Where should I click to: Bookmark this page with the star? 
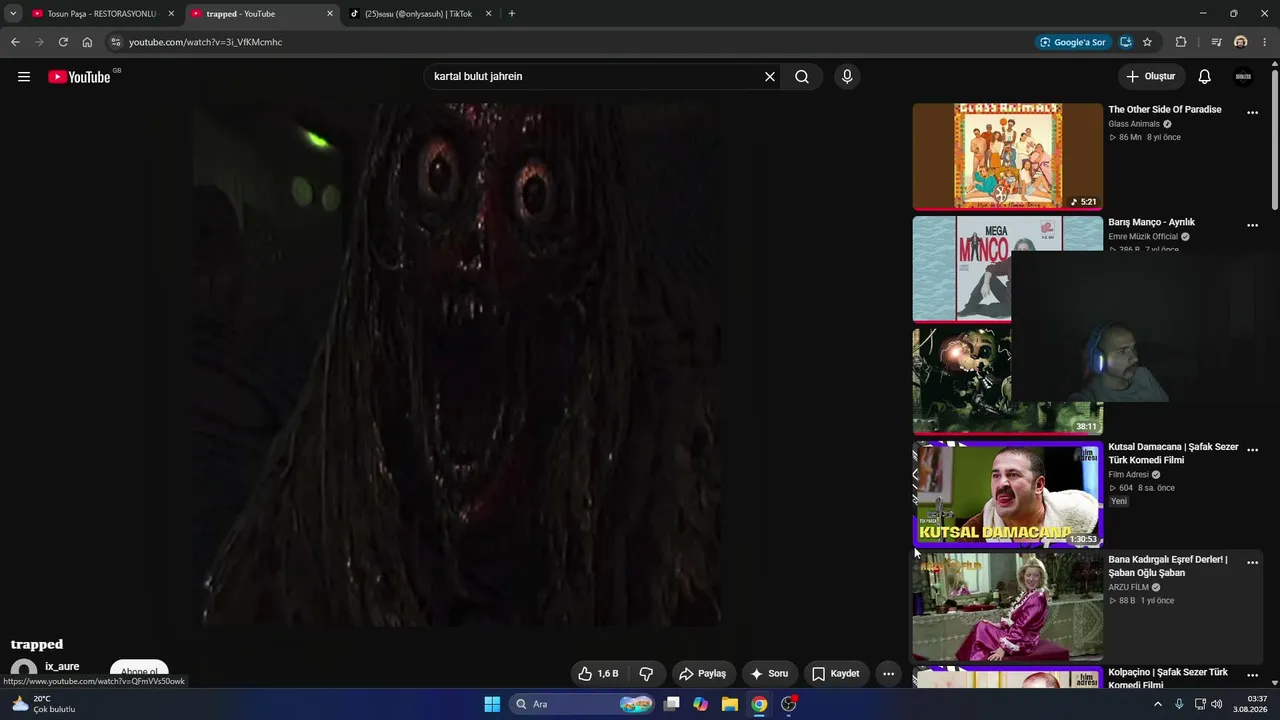pyautogui.click(x=1147, y=42)
